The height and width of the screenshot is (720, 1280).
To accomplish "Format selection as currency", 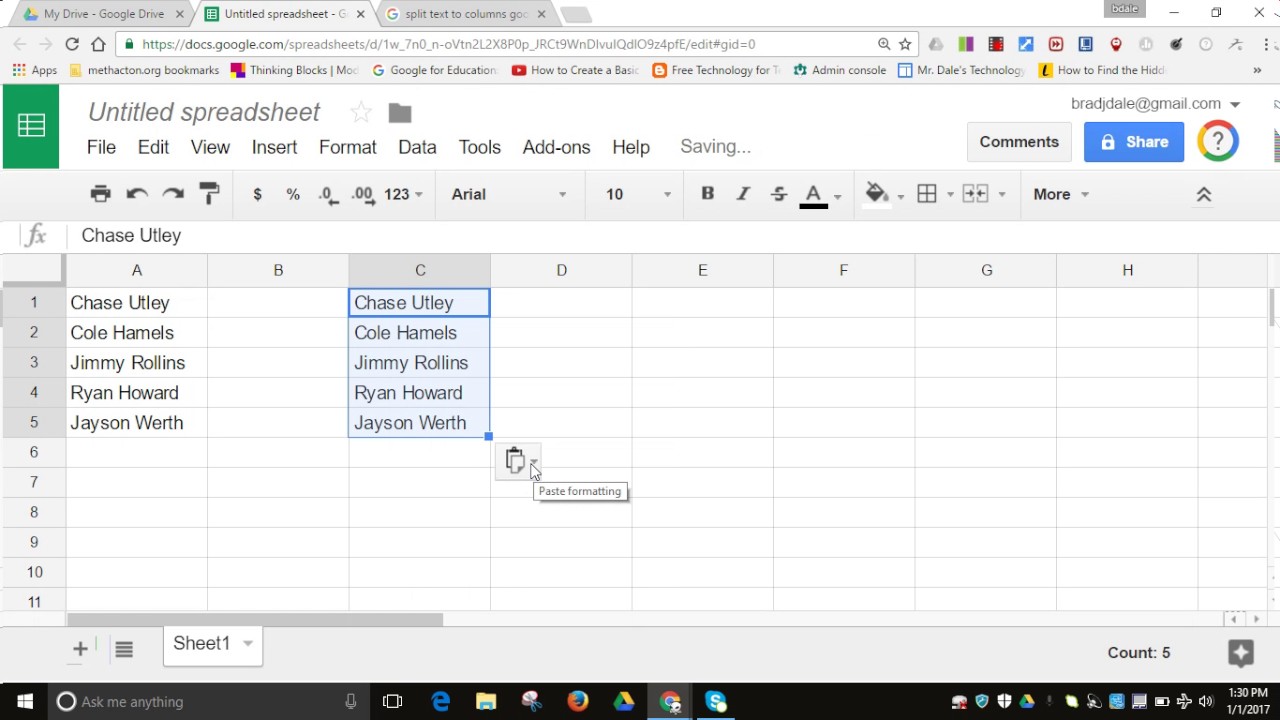I will click(x=257, y=194).
